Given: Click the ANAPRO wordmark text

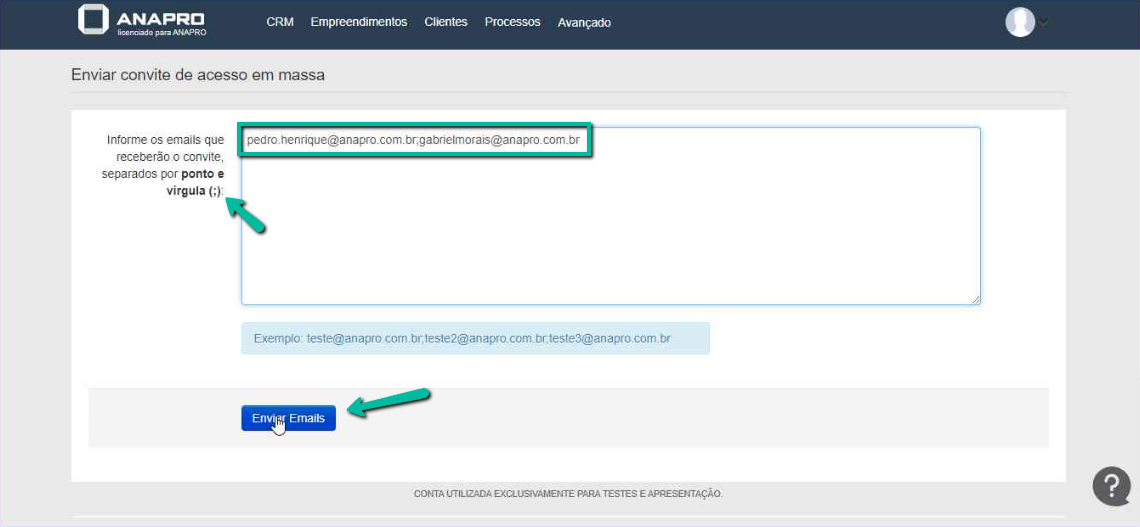Looking at the screenshot, I should 160,17.
